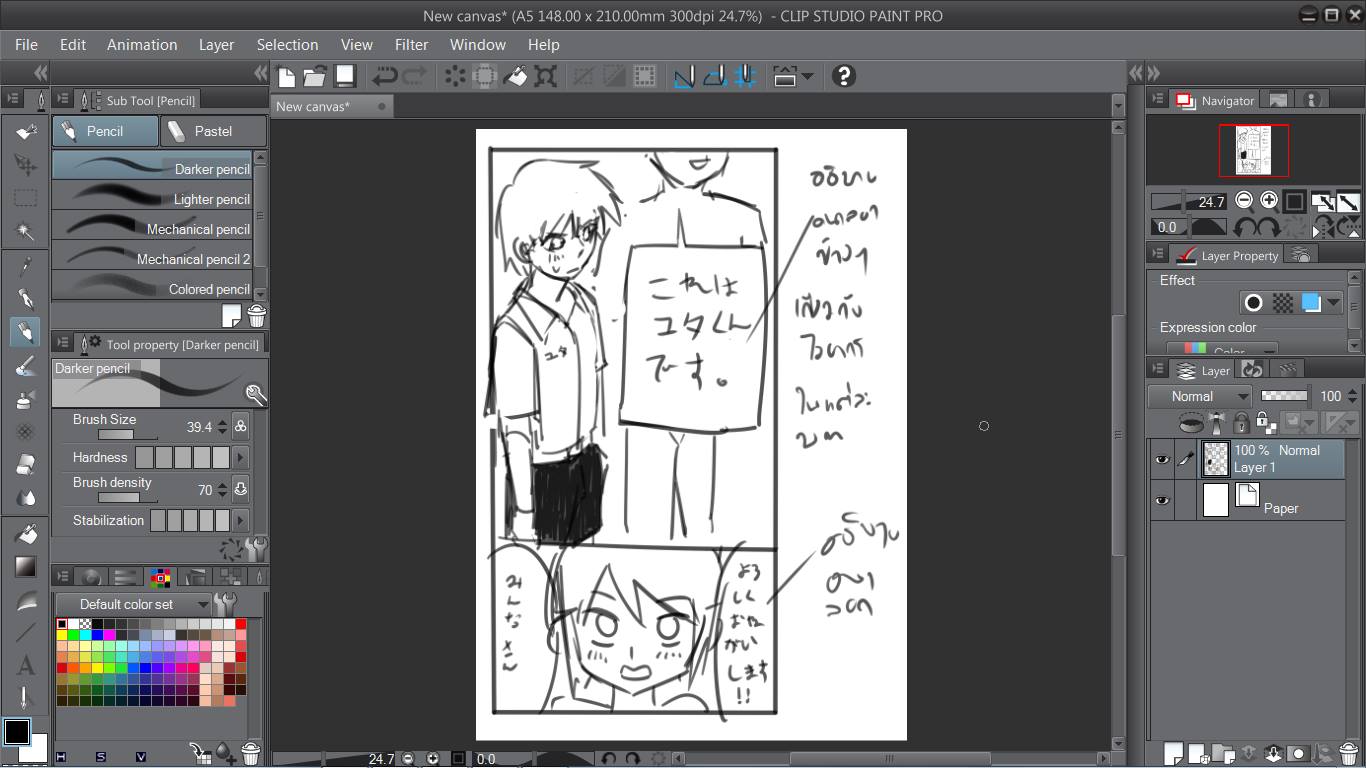The image size is (1366, 768).
Task: Toggle Lock Layer in the Layer panel
Action: coord(1241,423)
